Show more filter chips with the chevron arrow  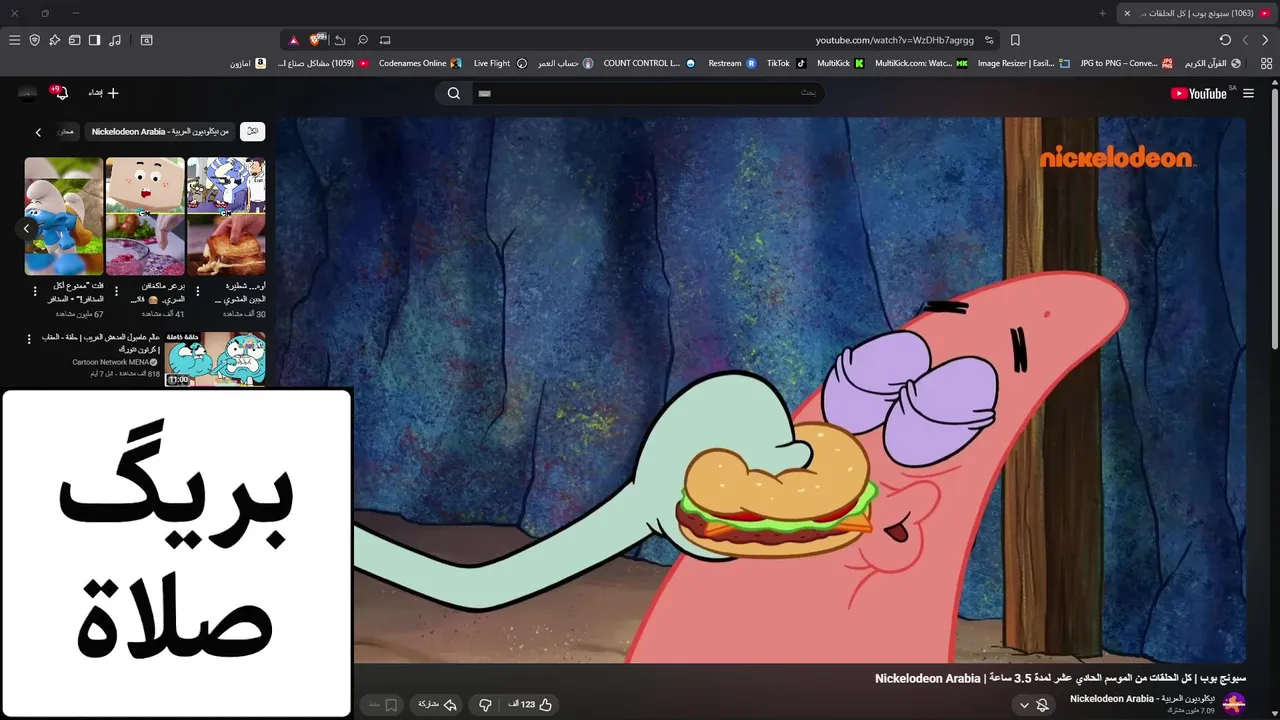point(38,132)
